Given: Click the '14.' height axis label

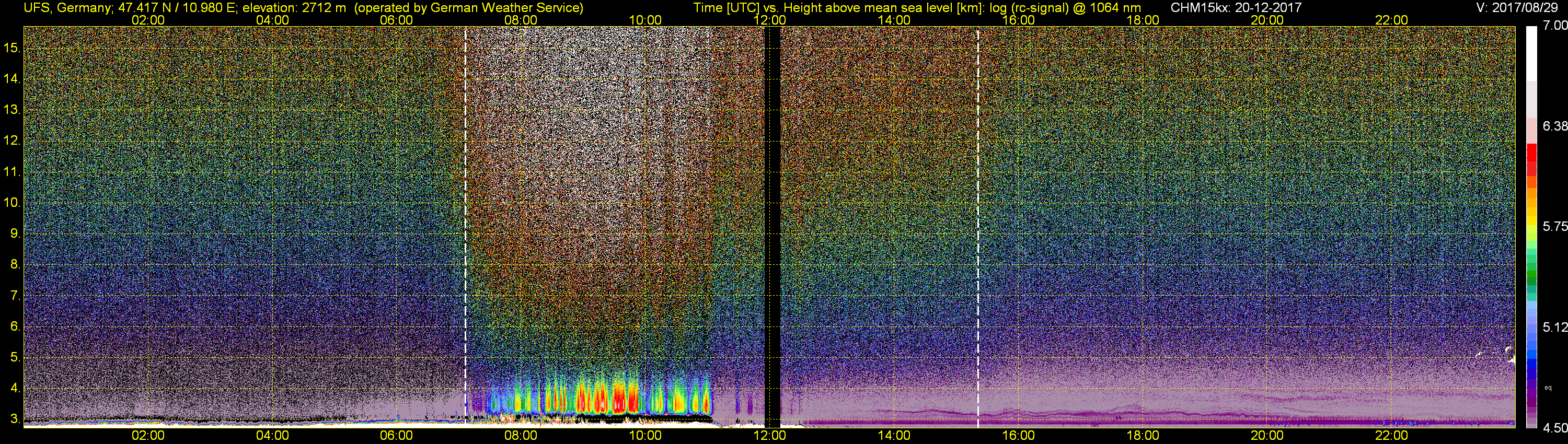Looking at the screenshot, I should click(x=12, y=79).
